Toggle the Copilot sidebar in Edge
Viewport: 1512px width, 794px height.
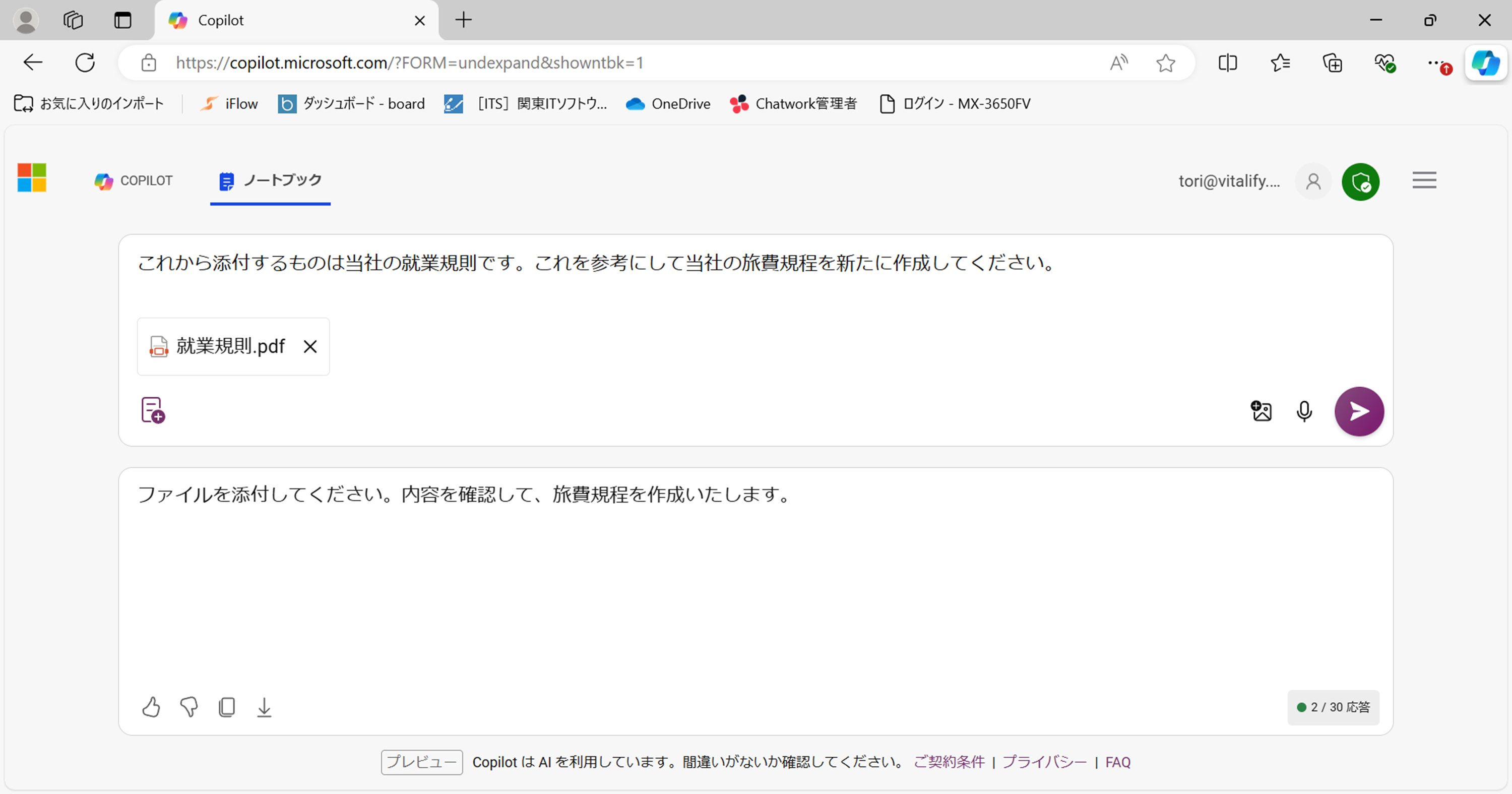1486,63
